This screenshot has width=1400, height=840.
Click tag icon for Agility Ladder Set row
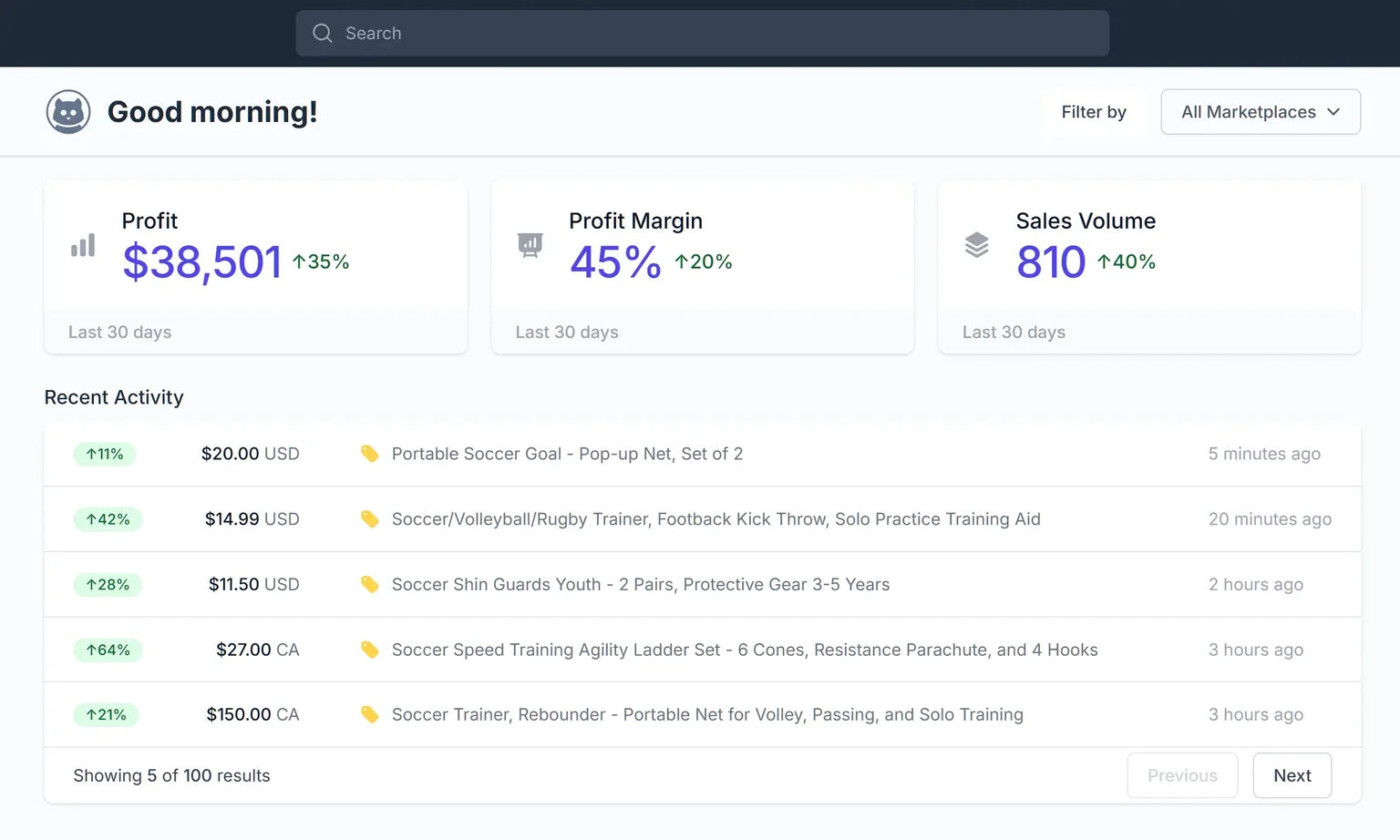(x=369, y=650)
